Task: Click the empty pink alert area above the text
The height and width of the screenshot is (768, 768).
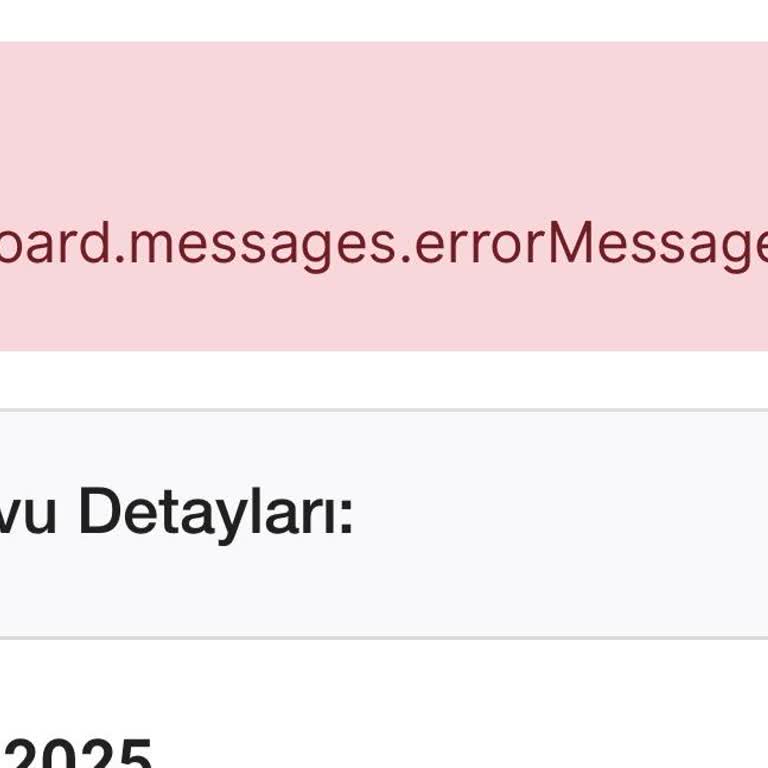Action: pos(384,127)
